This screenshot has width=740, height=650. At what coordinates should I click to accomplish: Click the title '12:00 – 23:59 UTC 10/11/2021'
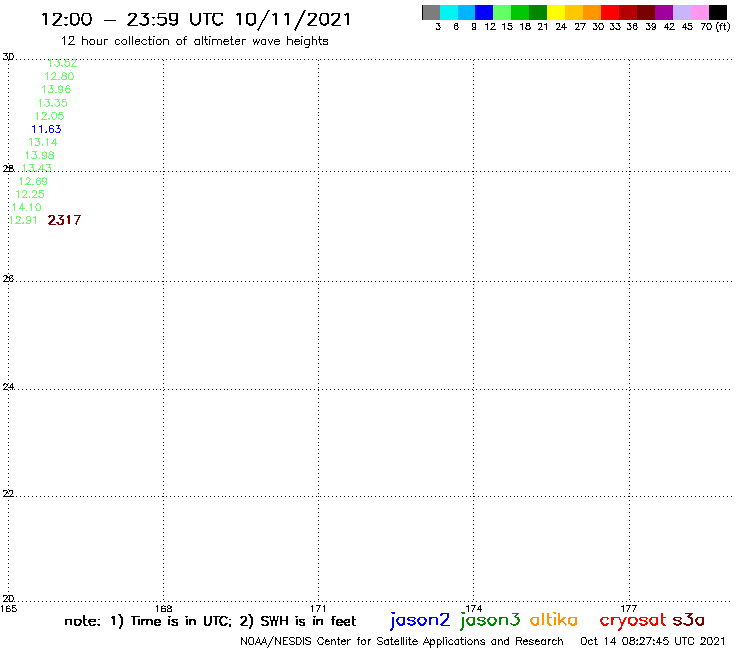click(196, 19)
